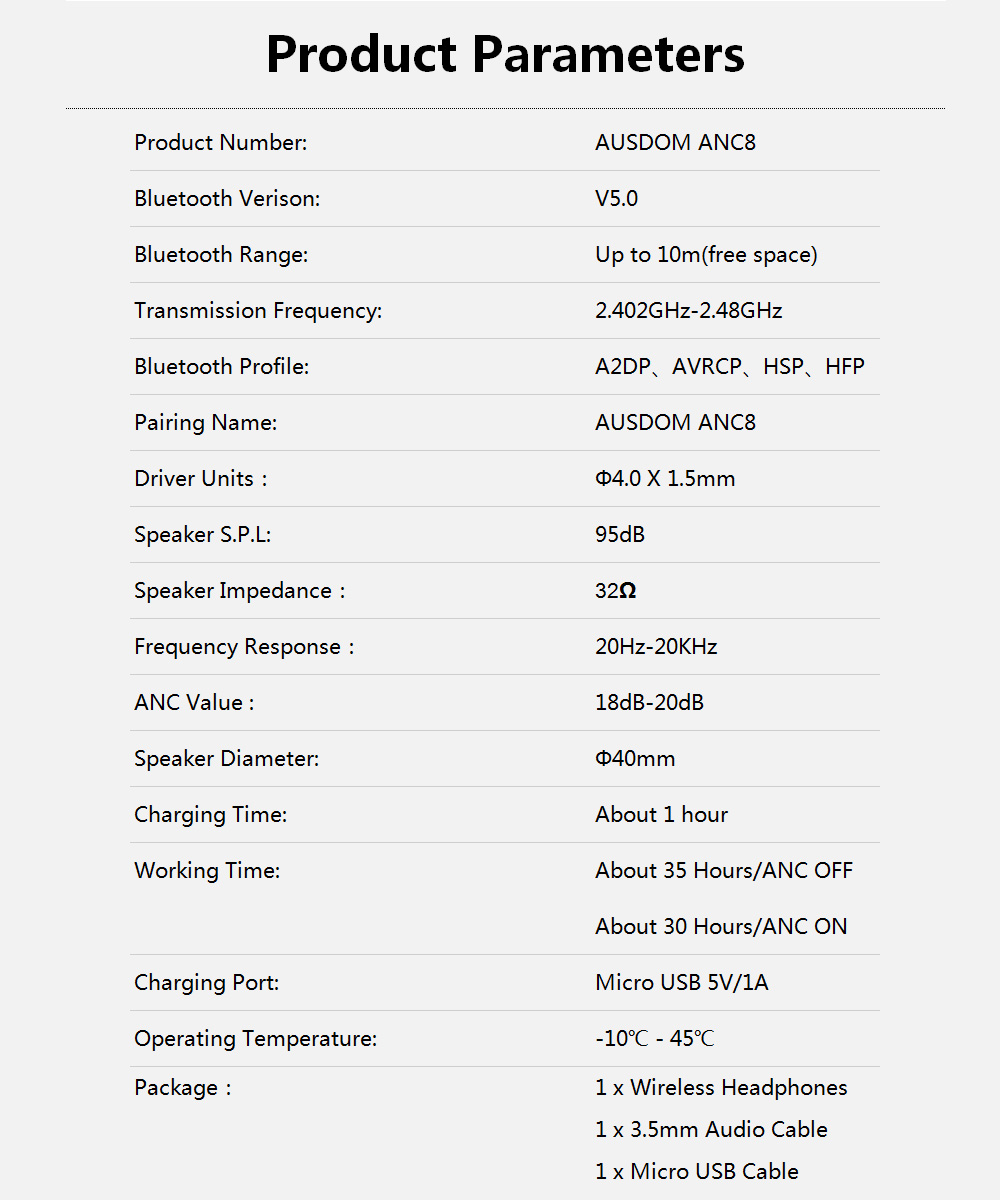The height and width of the screenshot is (1200, 1000).
Task: Click the 18dB-20dB ANC value
Action: pos(649,703)
